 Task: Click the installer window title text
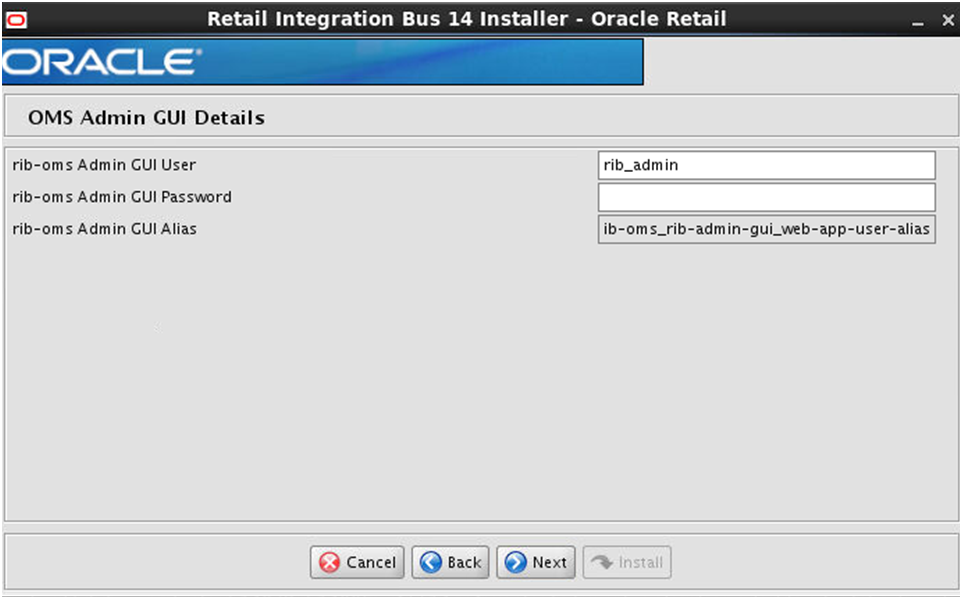466,19
